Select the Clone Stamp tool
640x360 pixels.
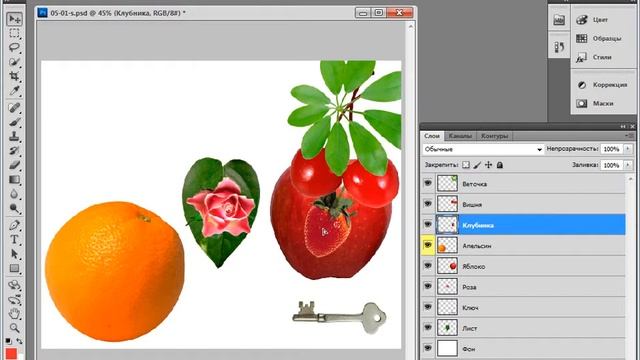[14, 136]
